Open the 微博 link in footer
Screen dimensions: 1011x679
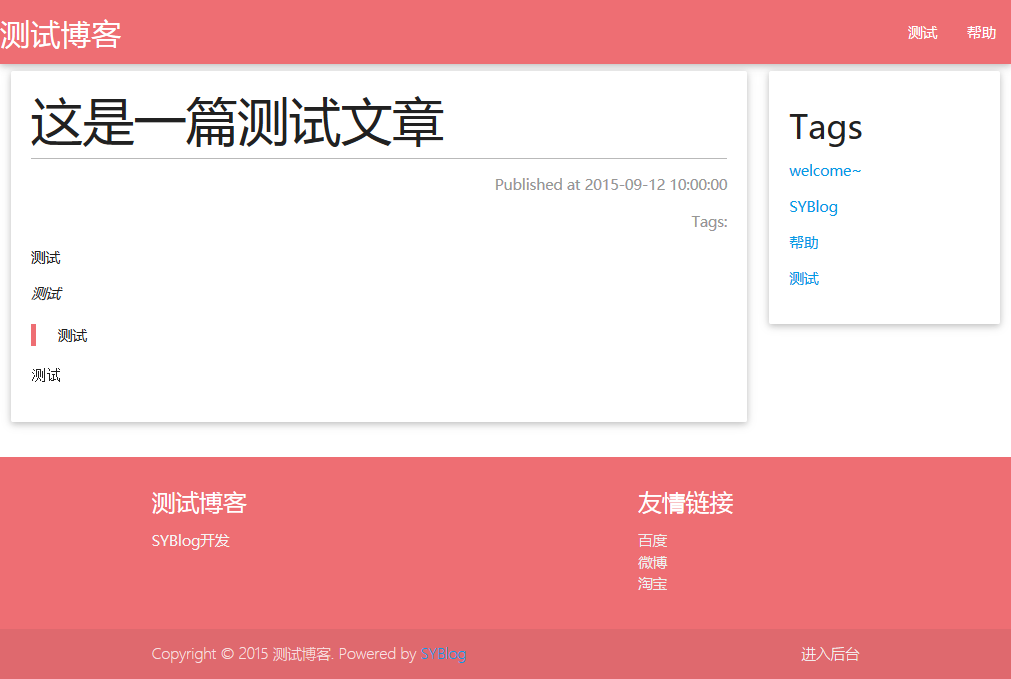point(652,562)
